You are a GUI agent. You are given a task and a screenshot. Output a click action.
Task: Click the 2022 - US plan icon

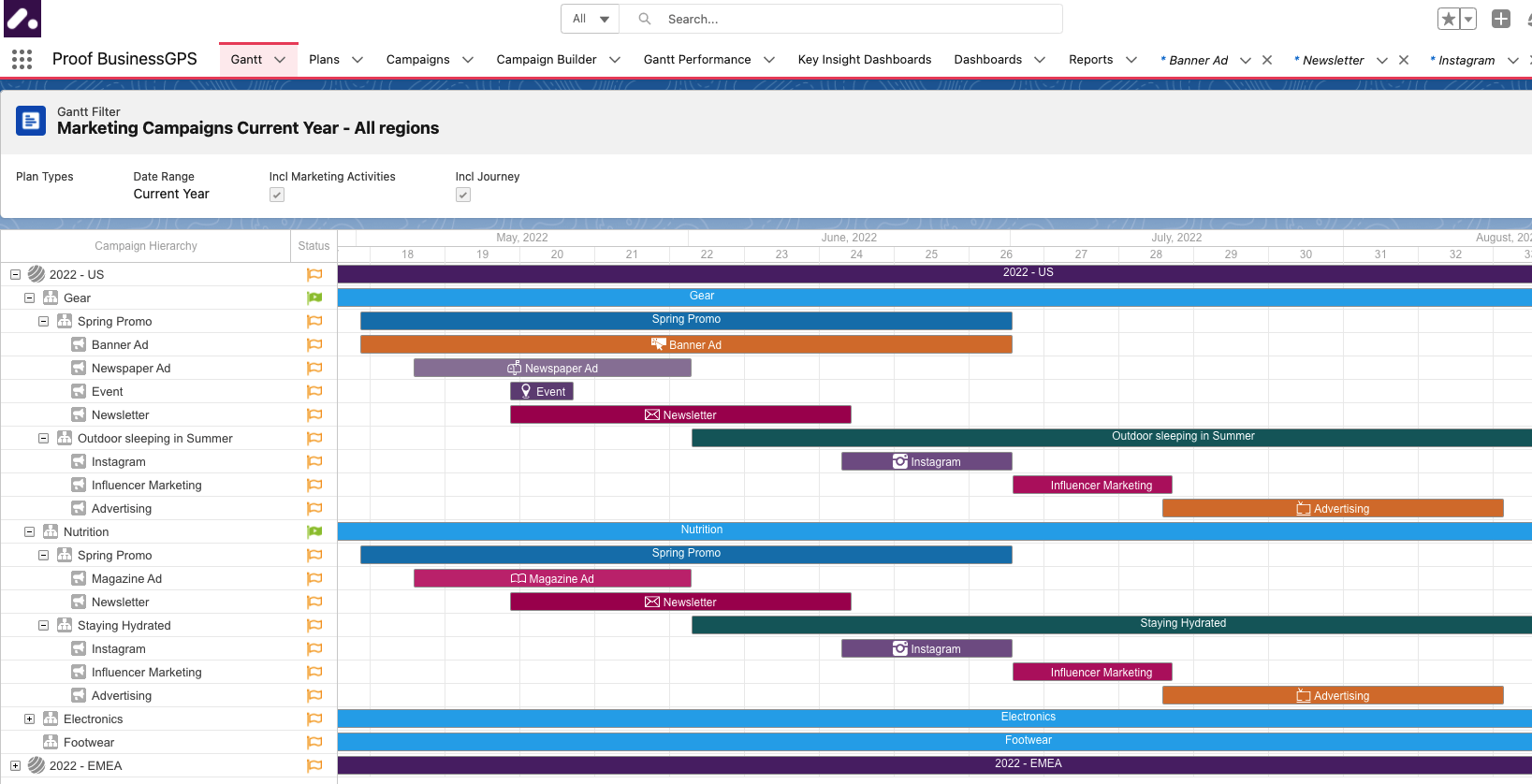(x=36, y=274)
